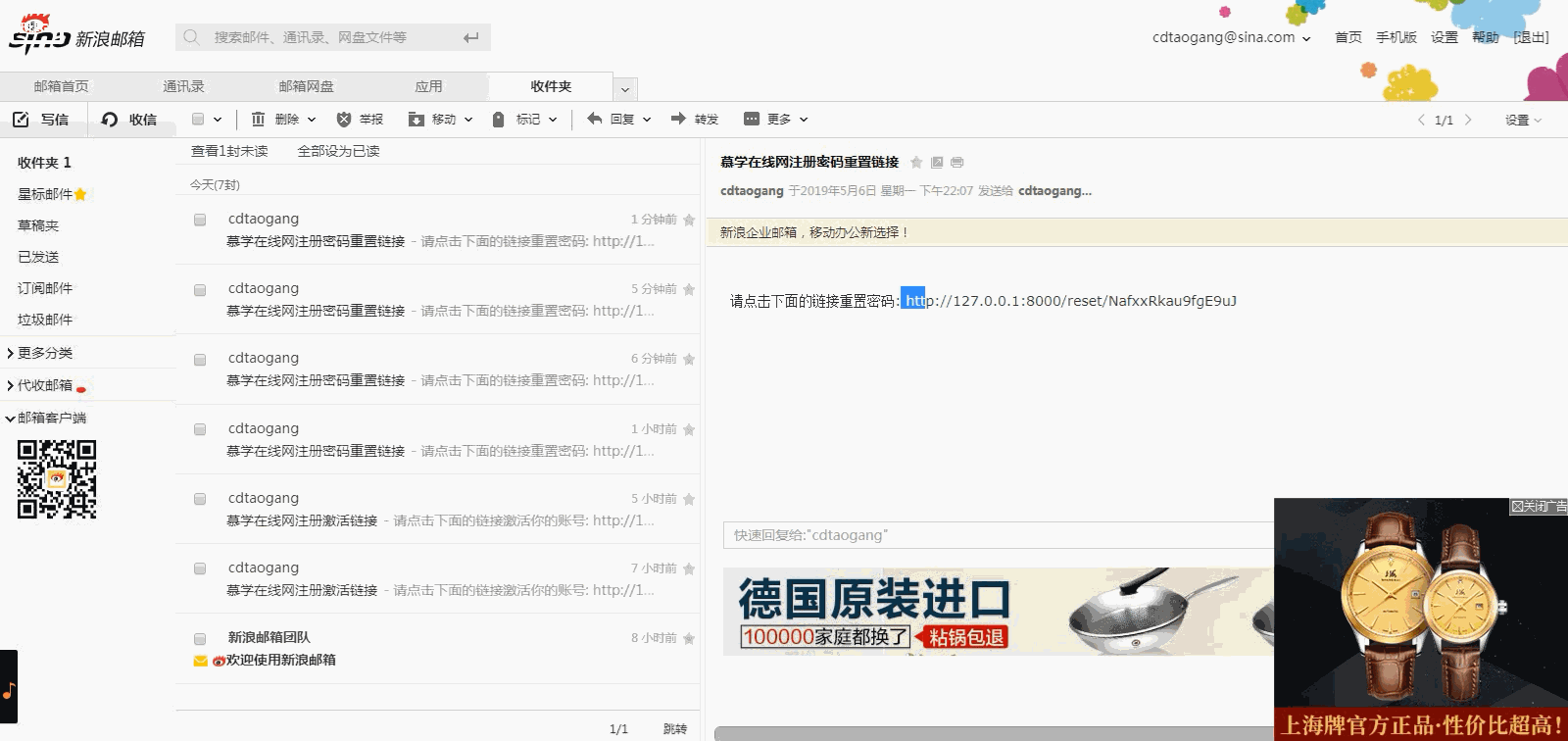The height and width of the screenshot is (741, 1568).
Task: Switch to the 邮箱首页 tab
Action: (61, 86)
